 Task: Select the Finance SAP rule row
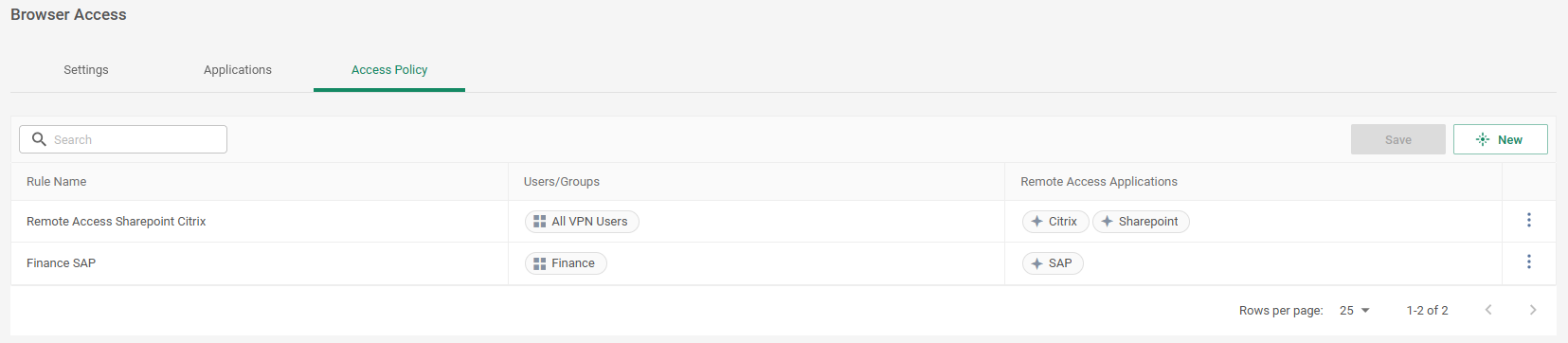784,263
